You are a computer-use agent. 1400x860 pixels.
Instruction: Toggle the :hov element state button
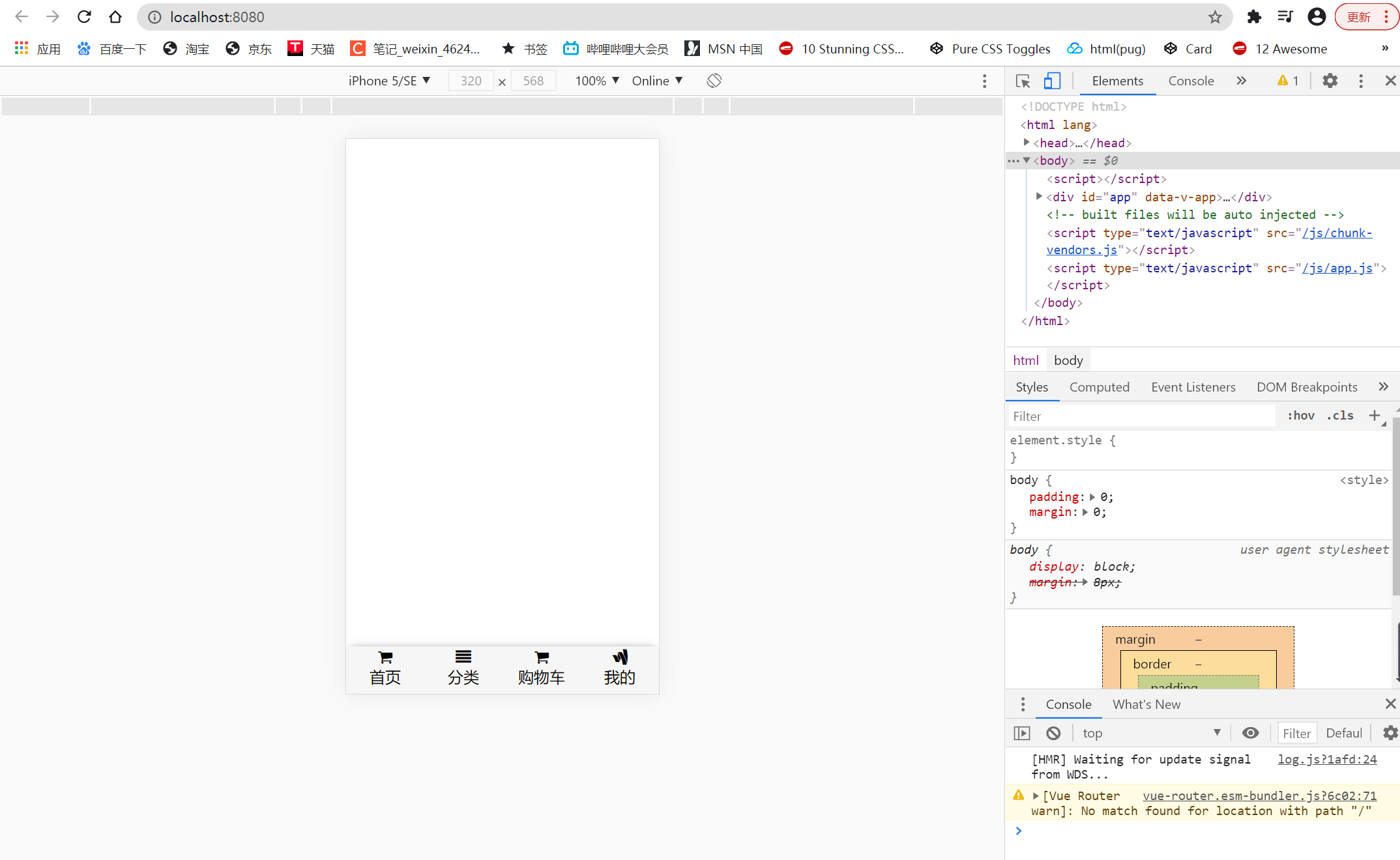[1300, 416]
